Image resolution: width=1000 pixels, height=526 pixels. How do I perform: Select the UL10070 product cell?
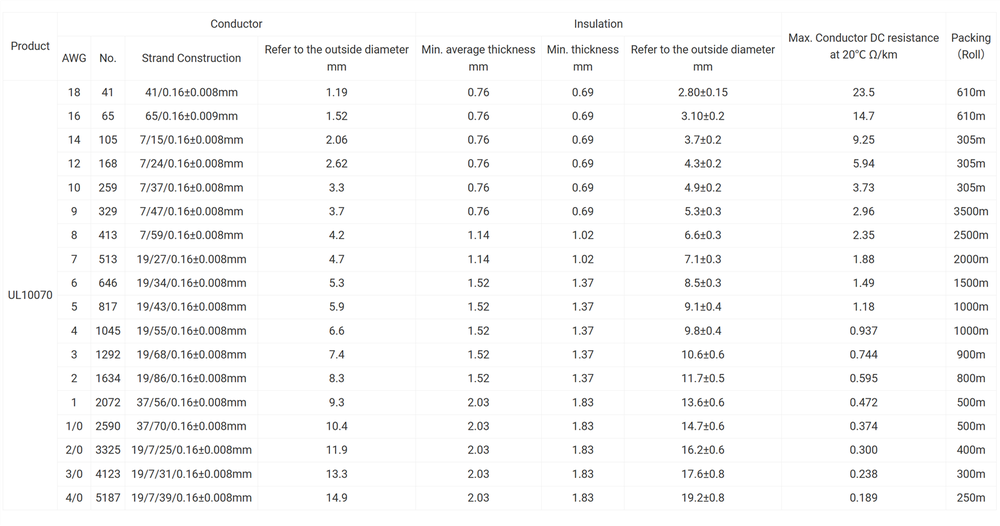pos(30,295)
